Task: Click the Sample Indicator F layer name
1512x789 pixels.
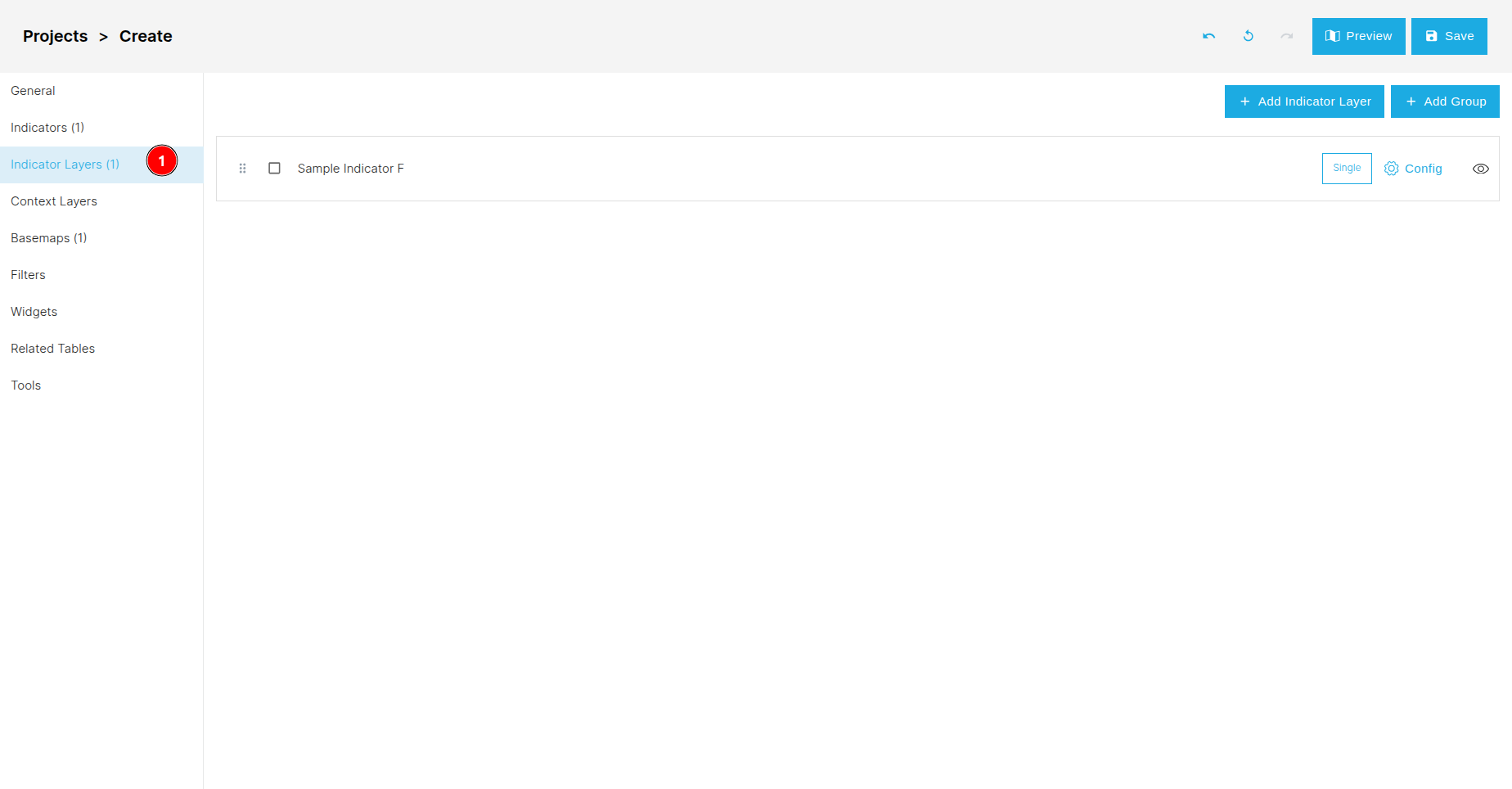Action: pyautogui.click(x=351, y=169)
